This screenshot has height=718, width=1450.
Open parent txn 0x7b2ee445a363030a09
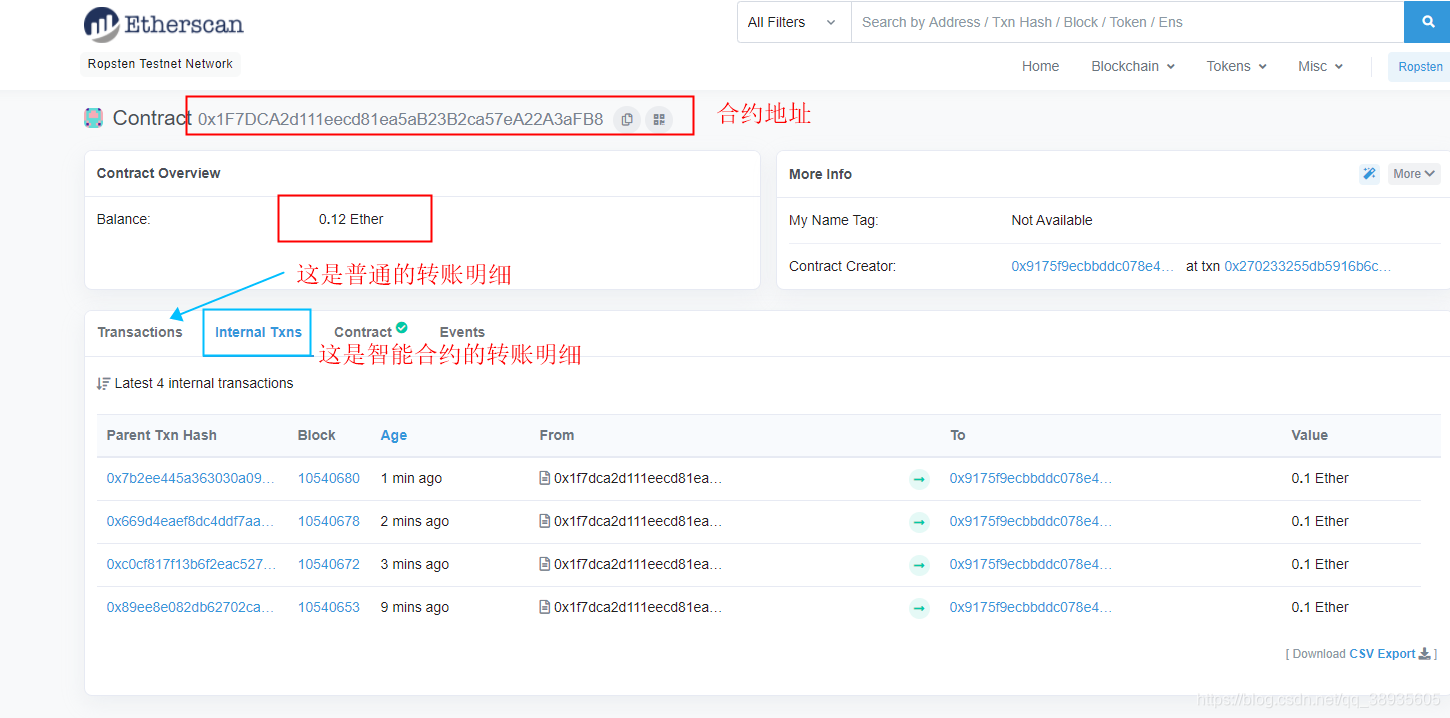coord(190,478)
